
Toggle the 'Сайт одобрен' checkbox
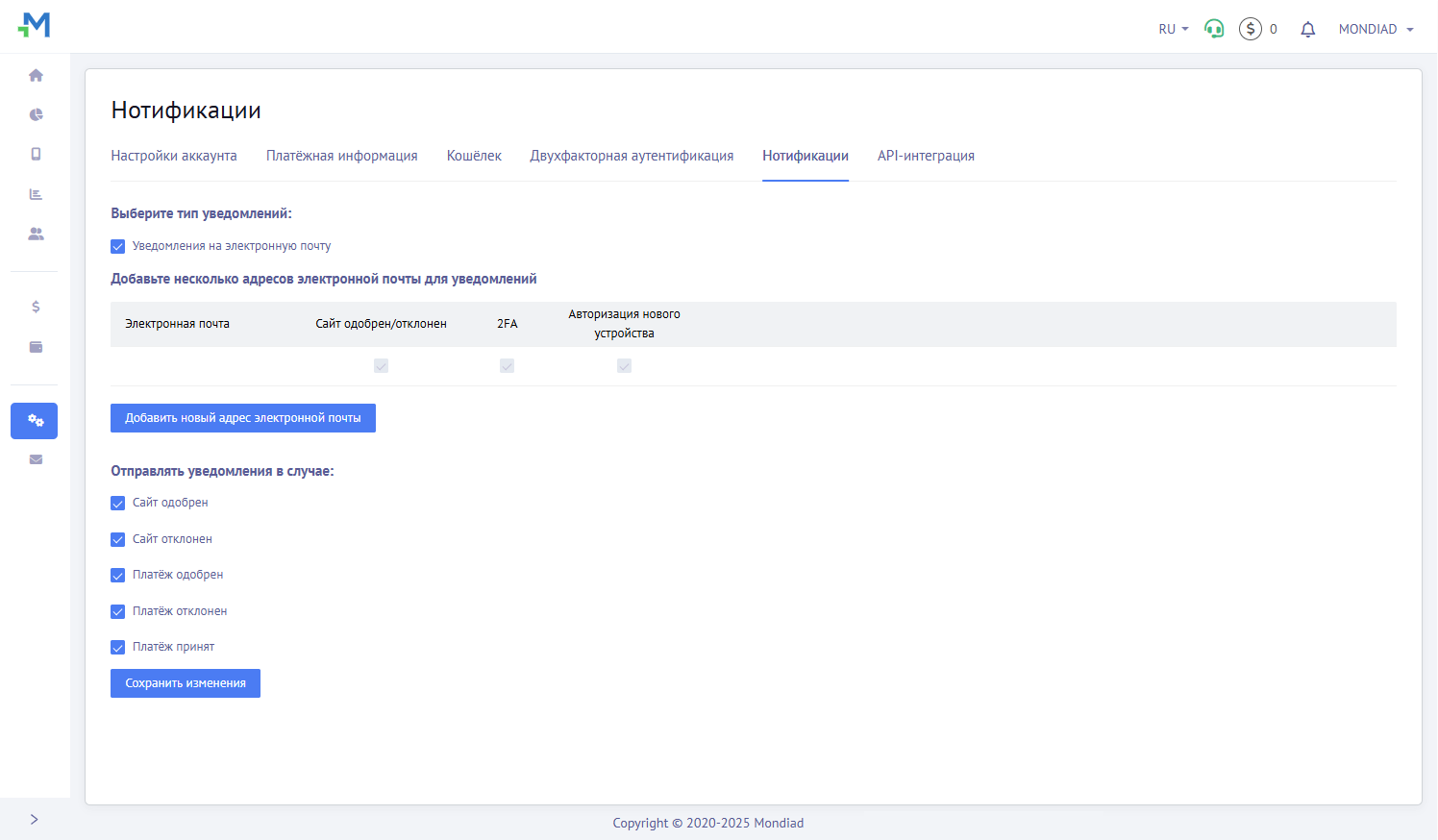pos(118,504)
